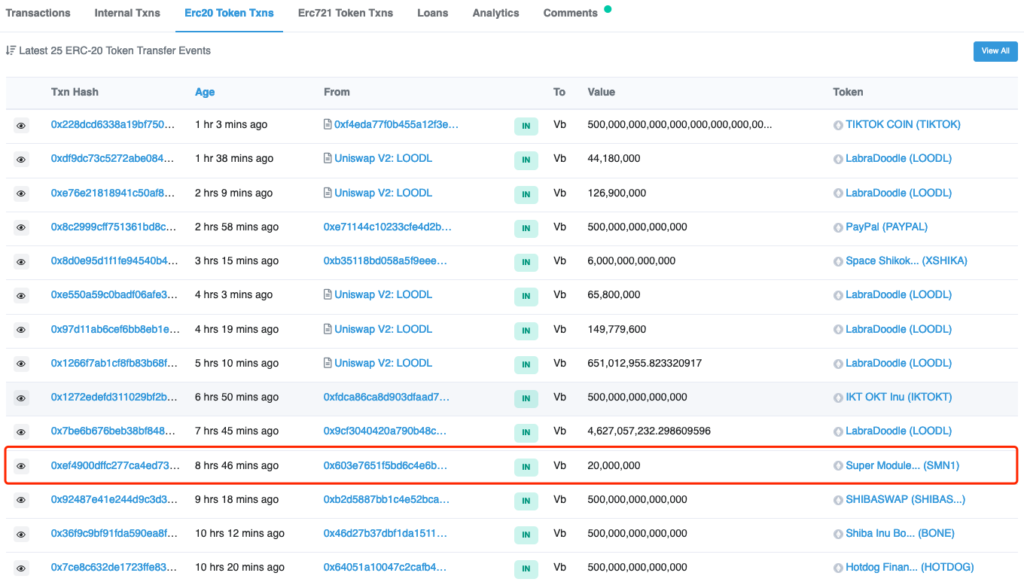Open sender address 0x46d27b37dbf1da1511
The width and height of the screenshot is (1024, 585).
(x=385, y=533)
